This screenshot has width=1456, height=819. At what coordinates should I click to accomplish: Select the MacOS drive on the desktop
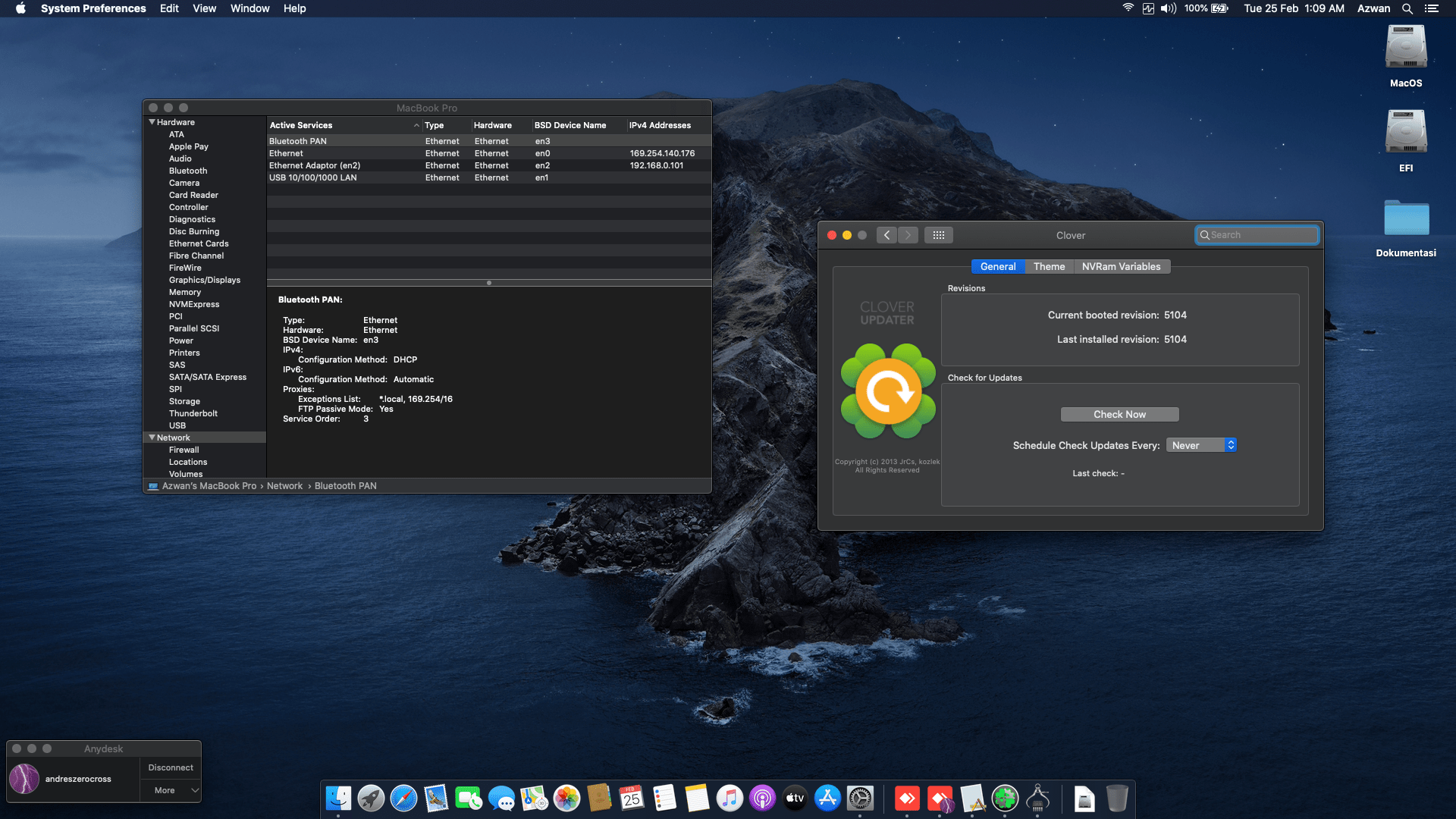click(x=1406, y=56)
